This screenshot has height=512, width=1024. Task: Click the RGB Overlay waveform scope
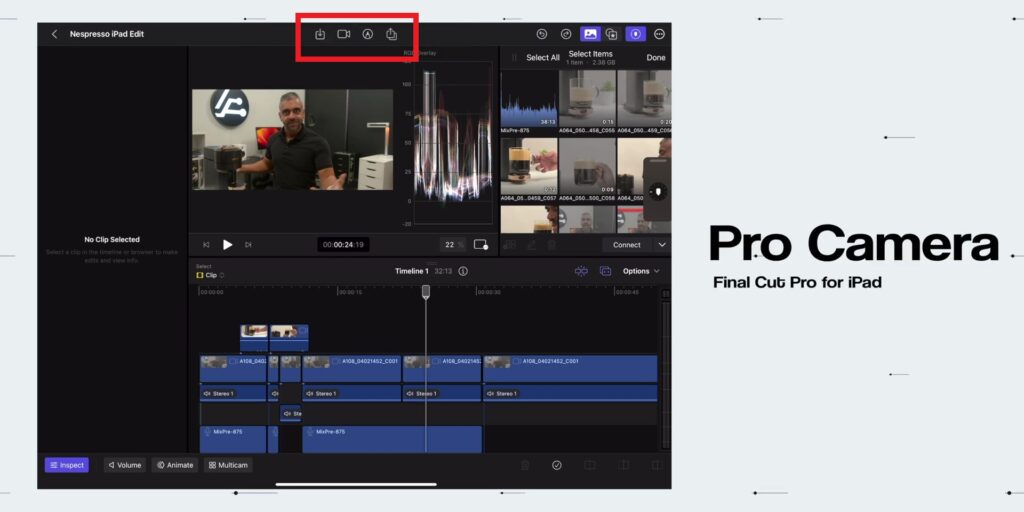click(x=453, y=142)
